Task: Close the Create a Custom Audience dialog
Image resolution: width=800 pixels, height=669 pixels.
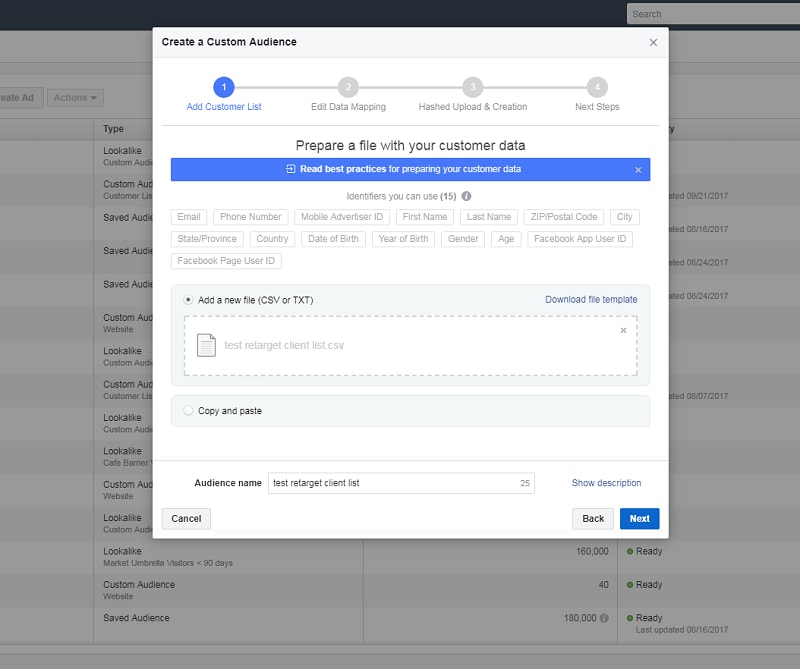Action: coord(653,42)
